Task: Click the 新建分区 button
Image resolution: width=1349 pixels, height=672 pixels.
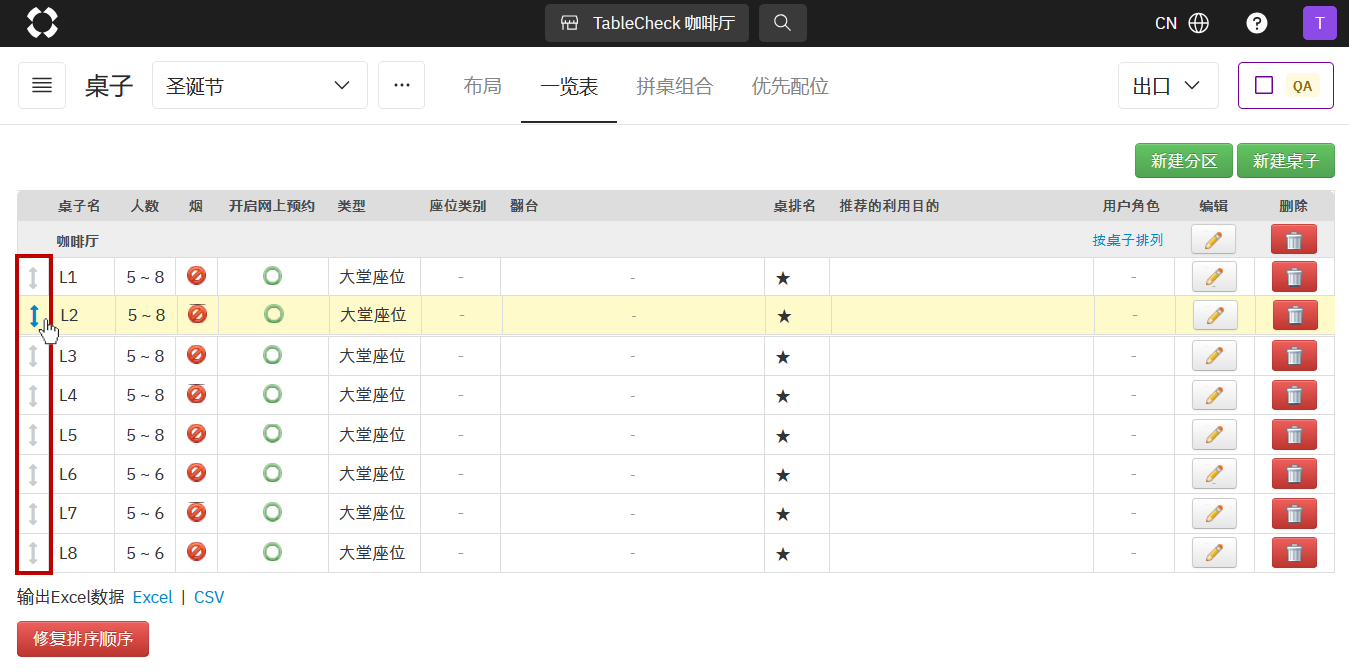Action: pyautogui.click(x=1184, y=161)
